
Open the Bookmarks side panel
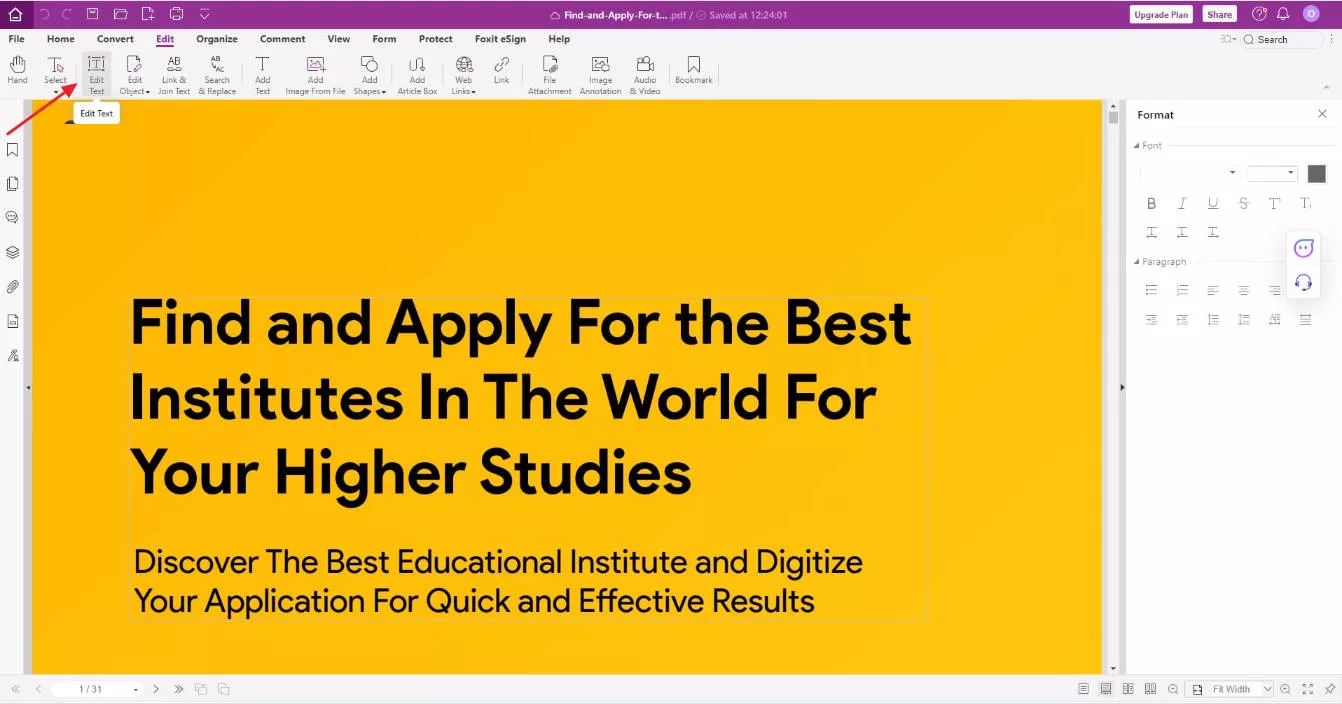tap(13, 150)
